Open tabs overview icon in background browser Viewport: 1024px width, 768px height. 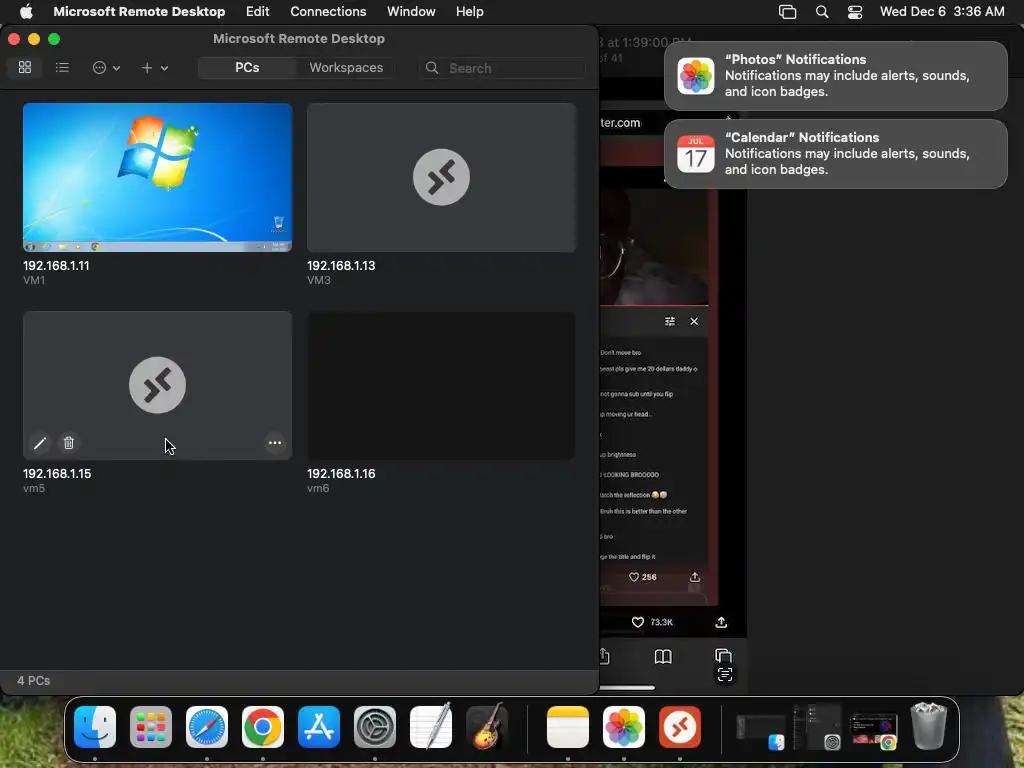[x=724, y=655]
